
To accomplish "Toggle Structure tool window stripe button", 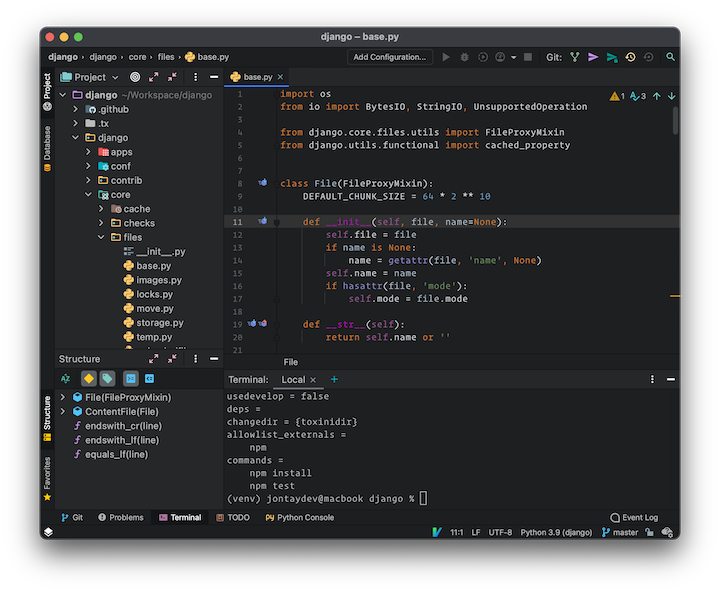I will click(47, 418).
